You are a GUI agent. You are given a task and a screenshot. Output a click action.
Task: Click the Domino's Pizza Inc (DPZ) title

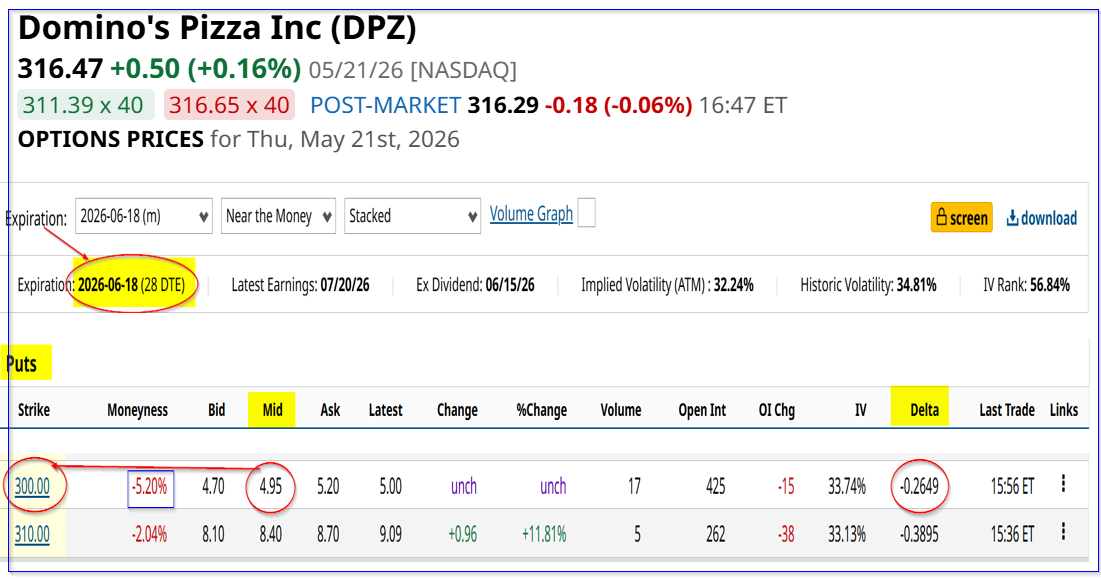(x=217, y=29)
